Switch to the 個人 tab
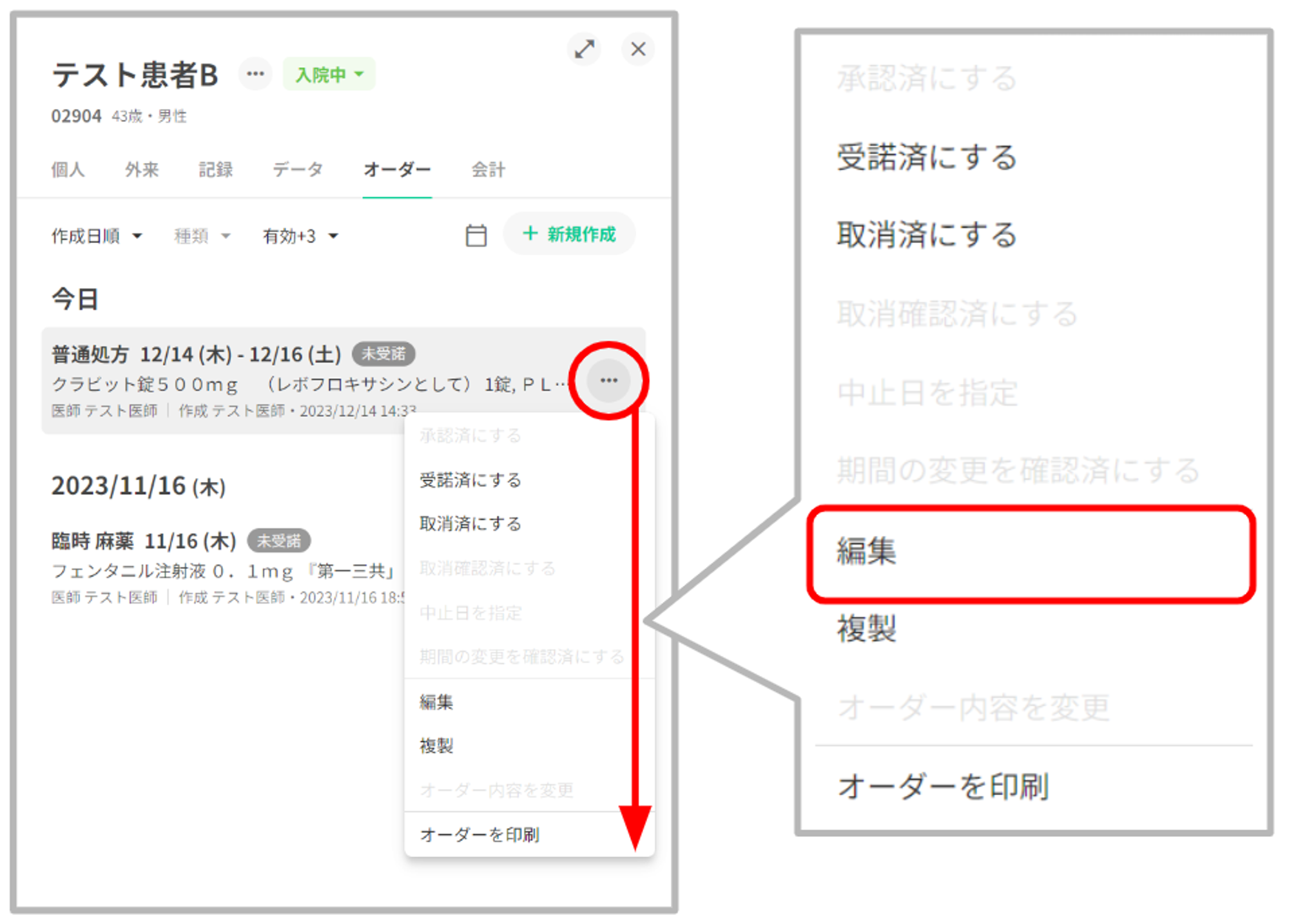This screenshot has width=1289, height=924. pos(68,169)
